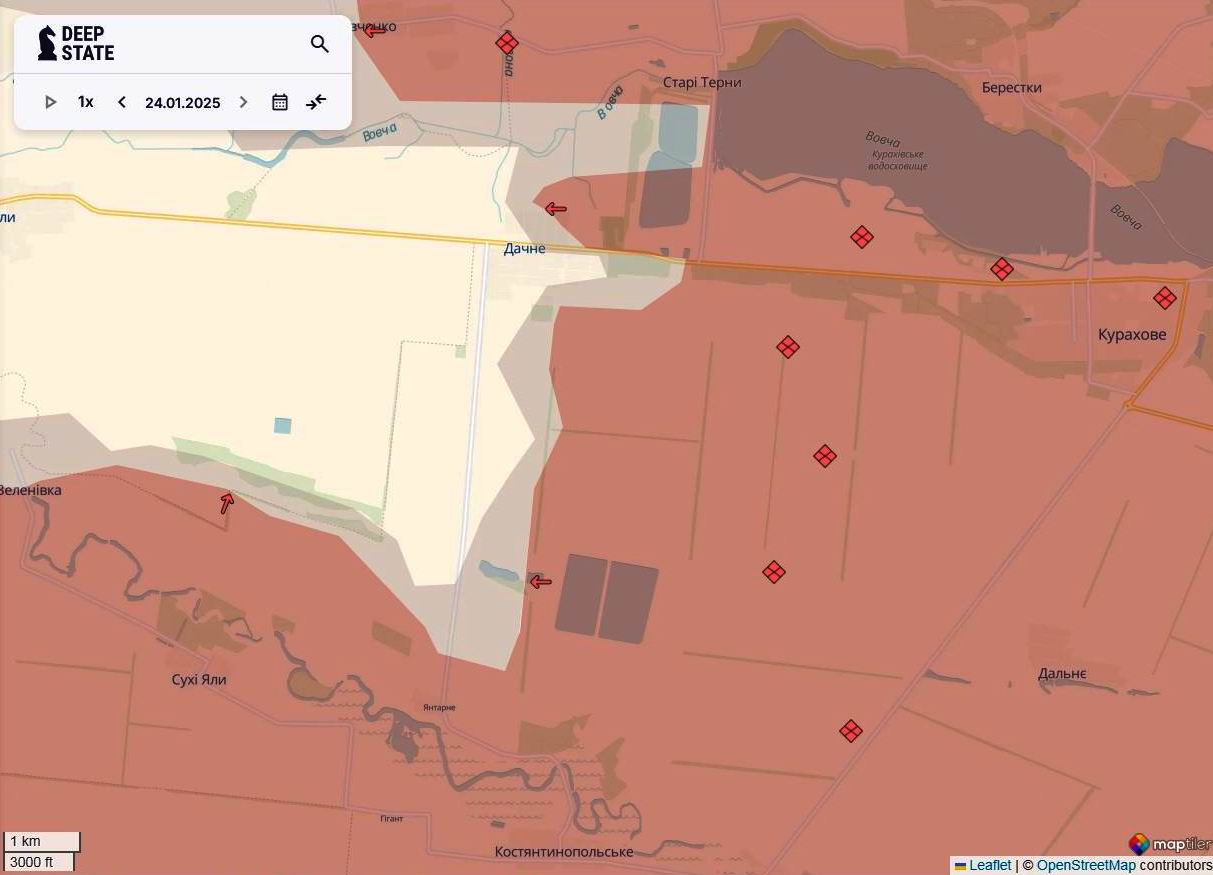This screenshot has width=1213, height=875.
Task: Toggle timeline playback with the play control
Action: click(50, 101)
